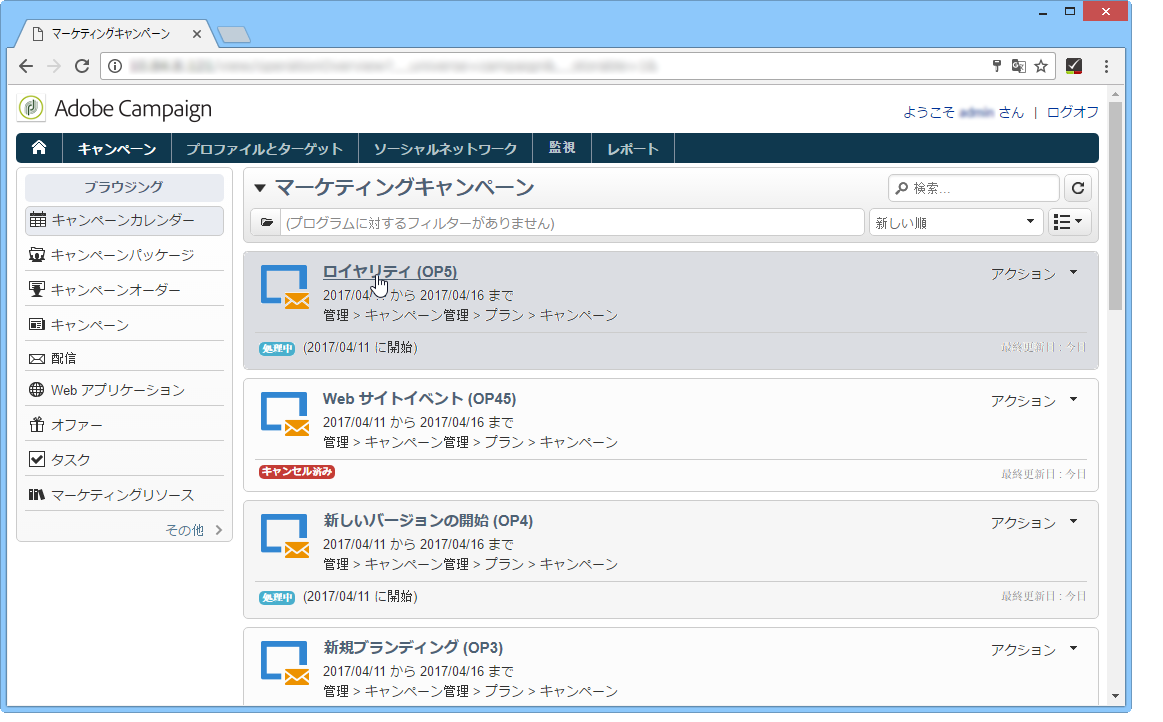
Task: Click the trophy icon for campaign orders
Action: tap(36, 289)
